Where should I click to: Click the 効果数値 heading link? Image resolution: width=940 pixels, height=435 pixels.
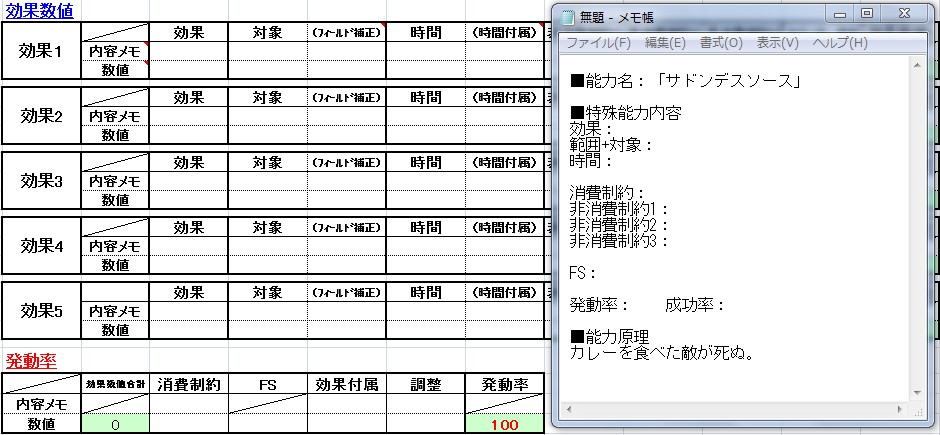click(38, 12)
